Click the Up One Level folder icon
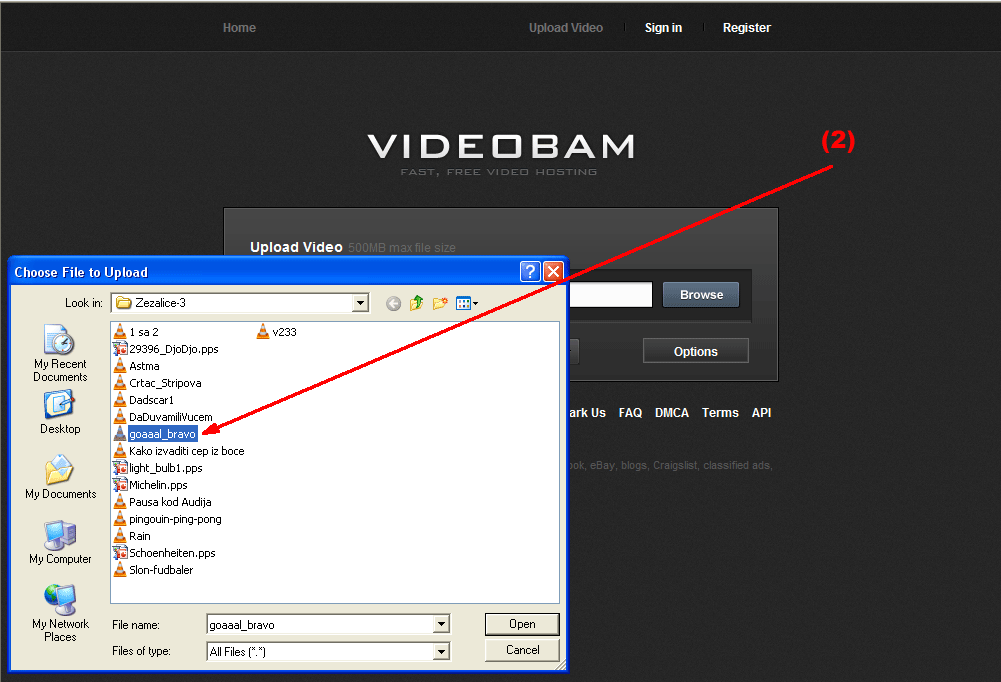 pos(416,303)
